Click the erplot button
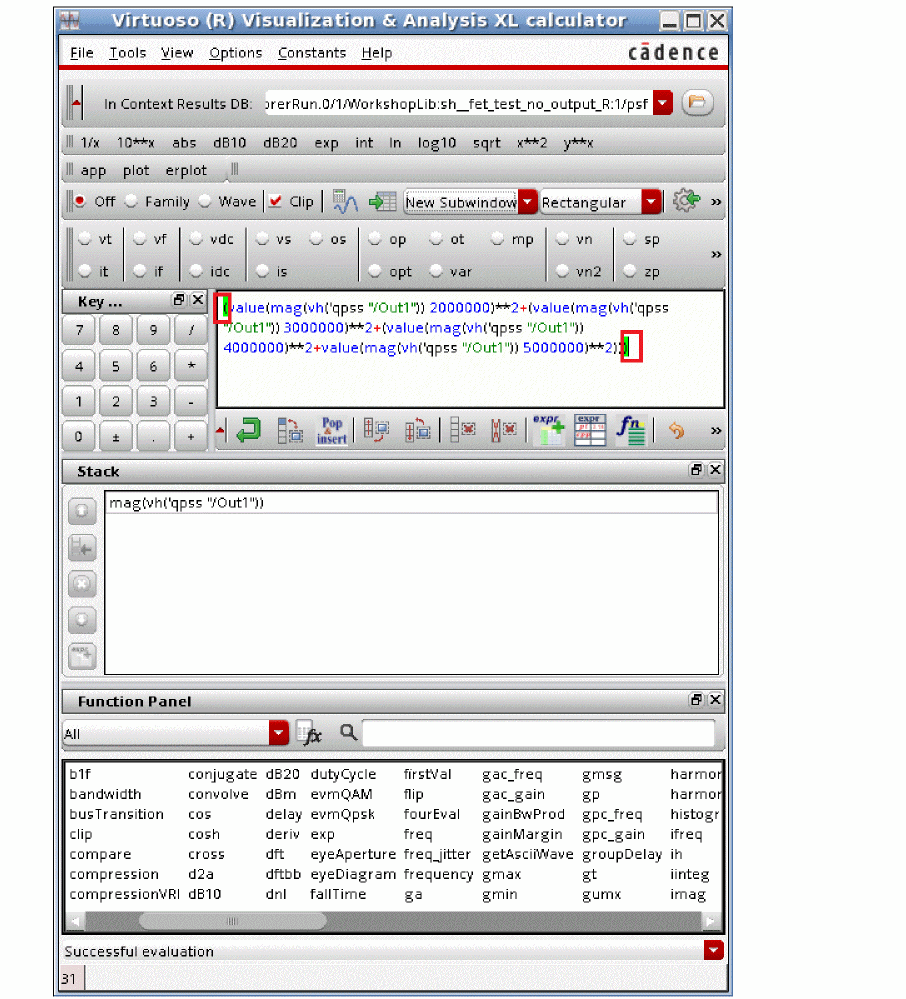Image resolution: width=906 pixels, height=999 pixels. click(186, 171)
